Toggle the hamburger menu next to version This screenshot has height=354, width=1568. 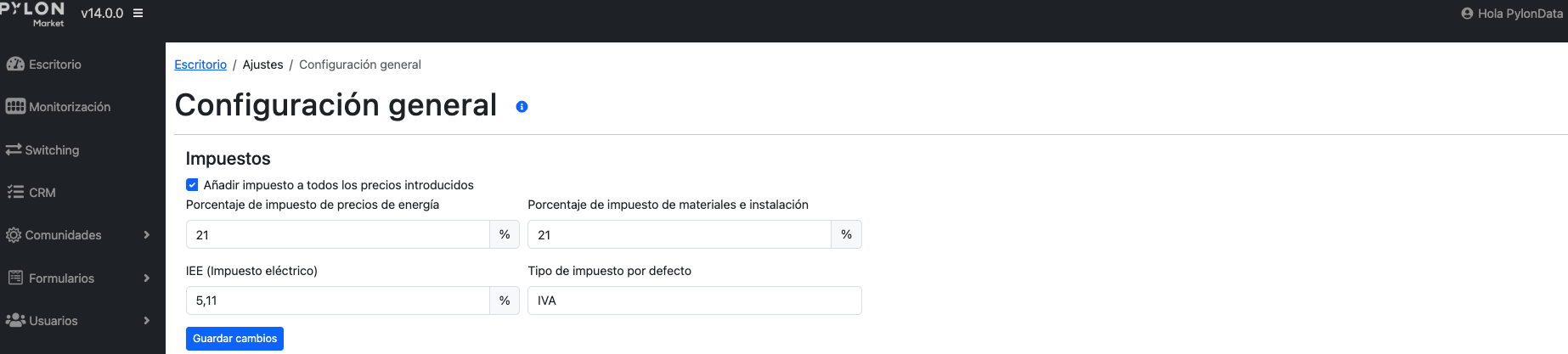138,14
